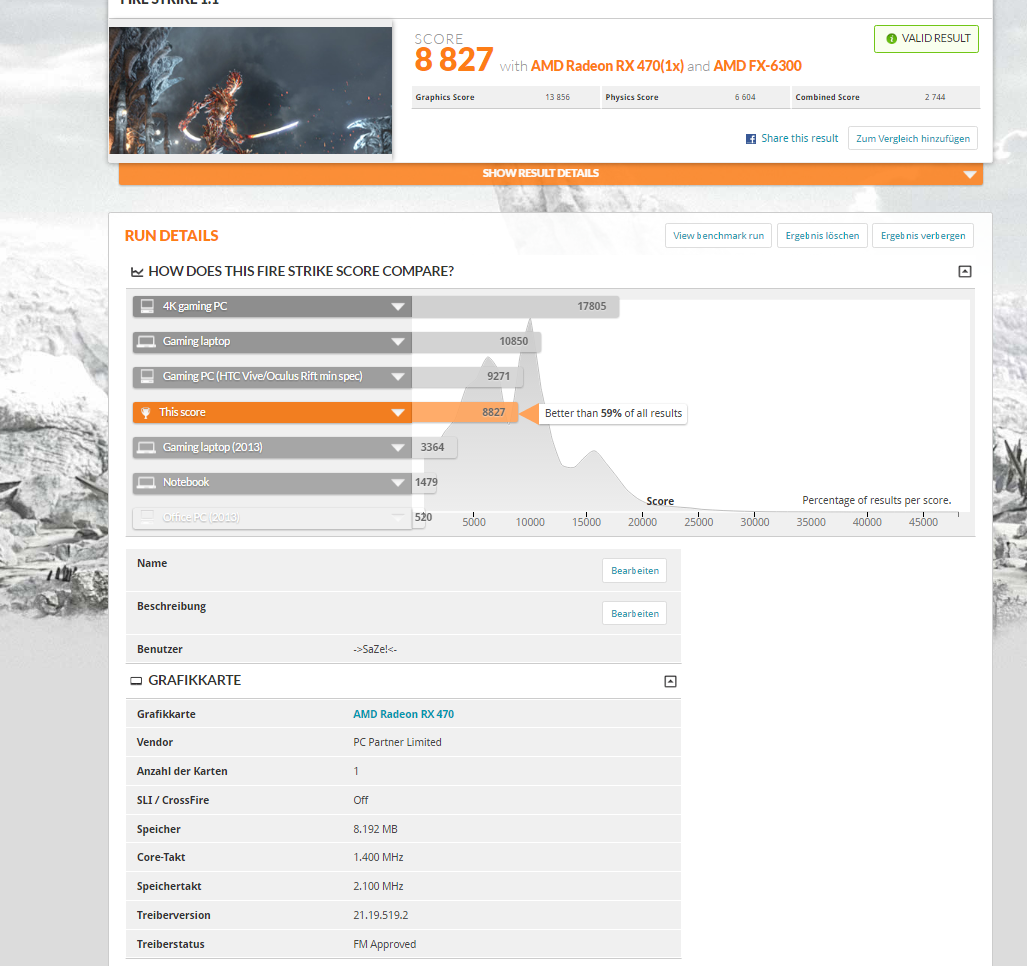Viewport: 1027px width, 966px height.
Task: Expand the Gaming laptop dropdown arrow
Action: pos(398,342)
